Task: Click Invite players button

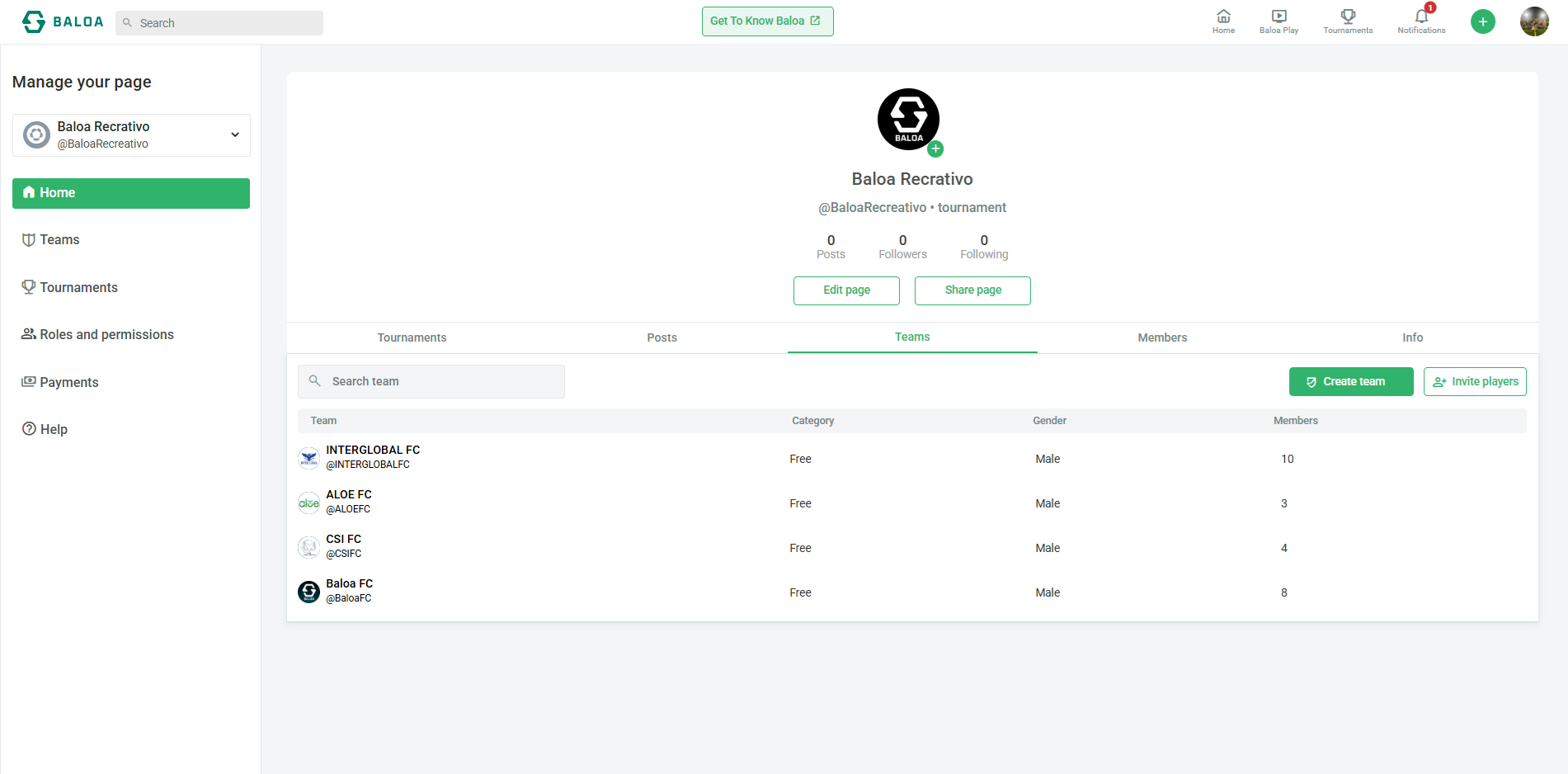Action: point(1475,381)
